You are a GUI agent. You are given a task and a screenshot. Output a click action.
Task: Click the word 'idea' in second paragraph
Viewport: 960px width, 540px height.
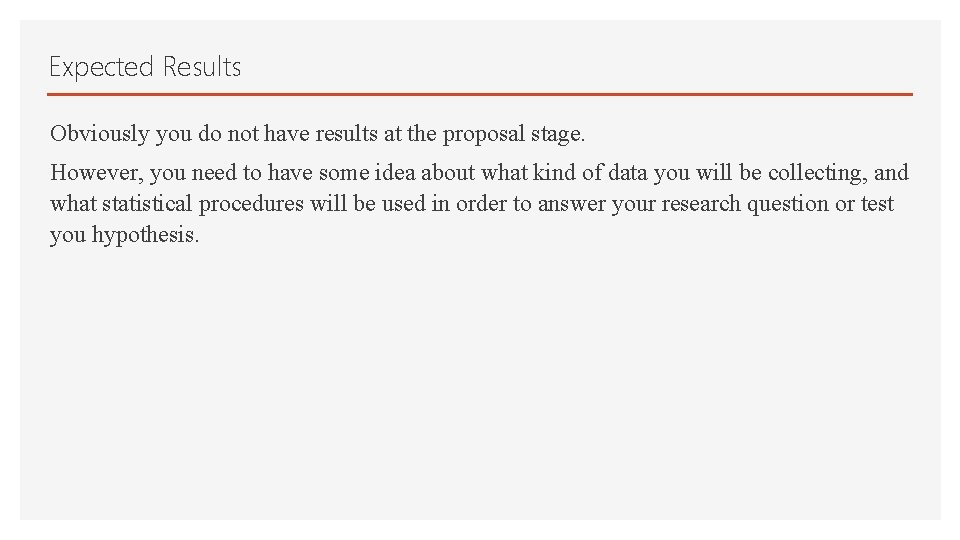(395, 173)
